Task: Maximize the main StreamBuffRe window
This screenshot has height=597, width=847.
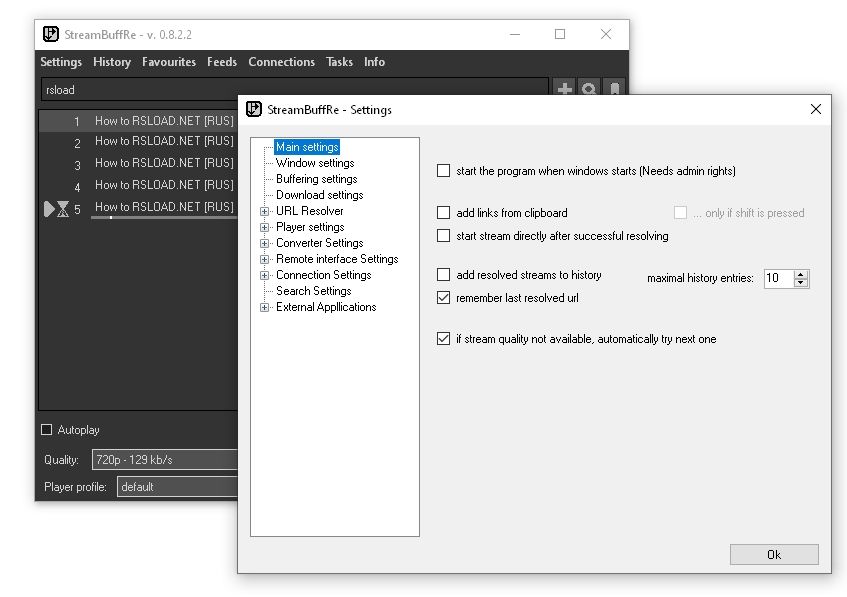Action: (560, 34)
